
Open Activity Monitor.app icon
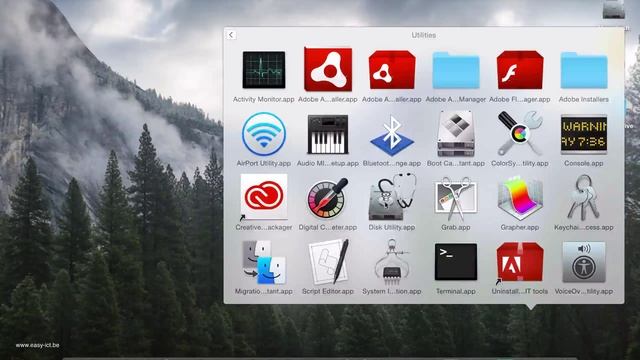[x=264, y=70]
